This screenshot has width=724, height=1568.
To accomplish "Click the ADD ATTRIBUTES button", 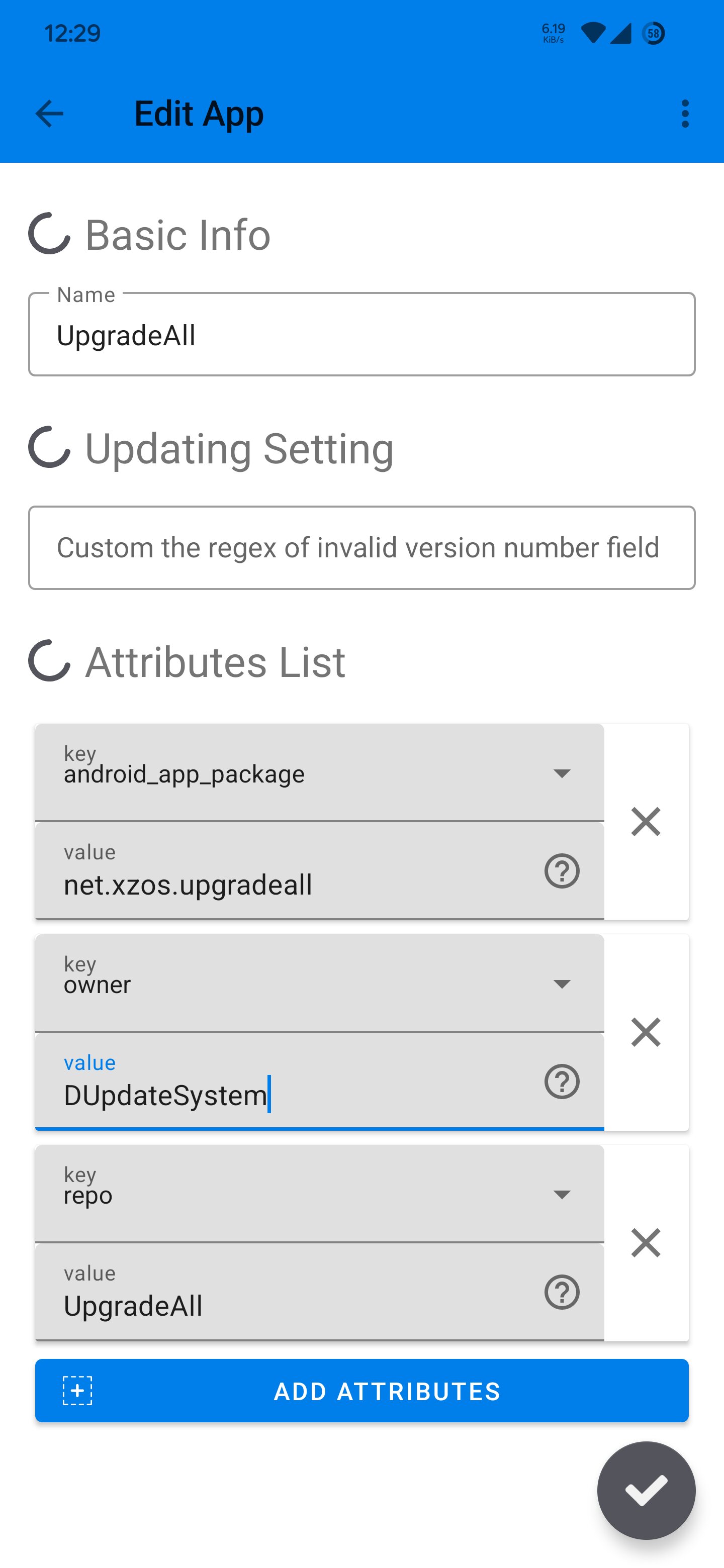I will (361, 1391).
